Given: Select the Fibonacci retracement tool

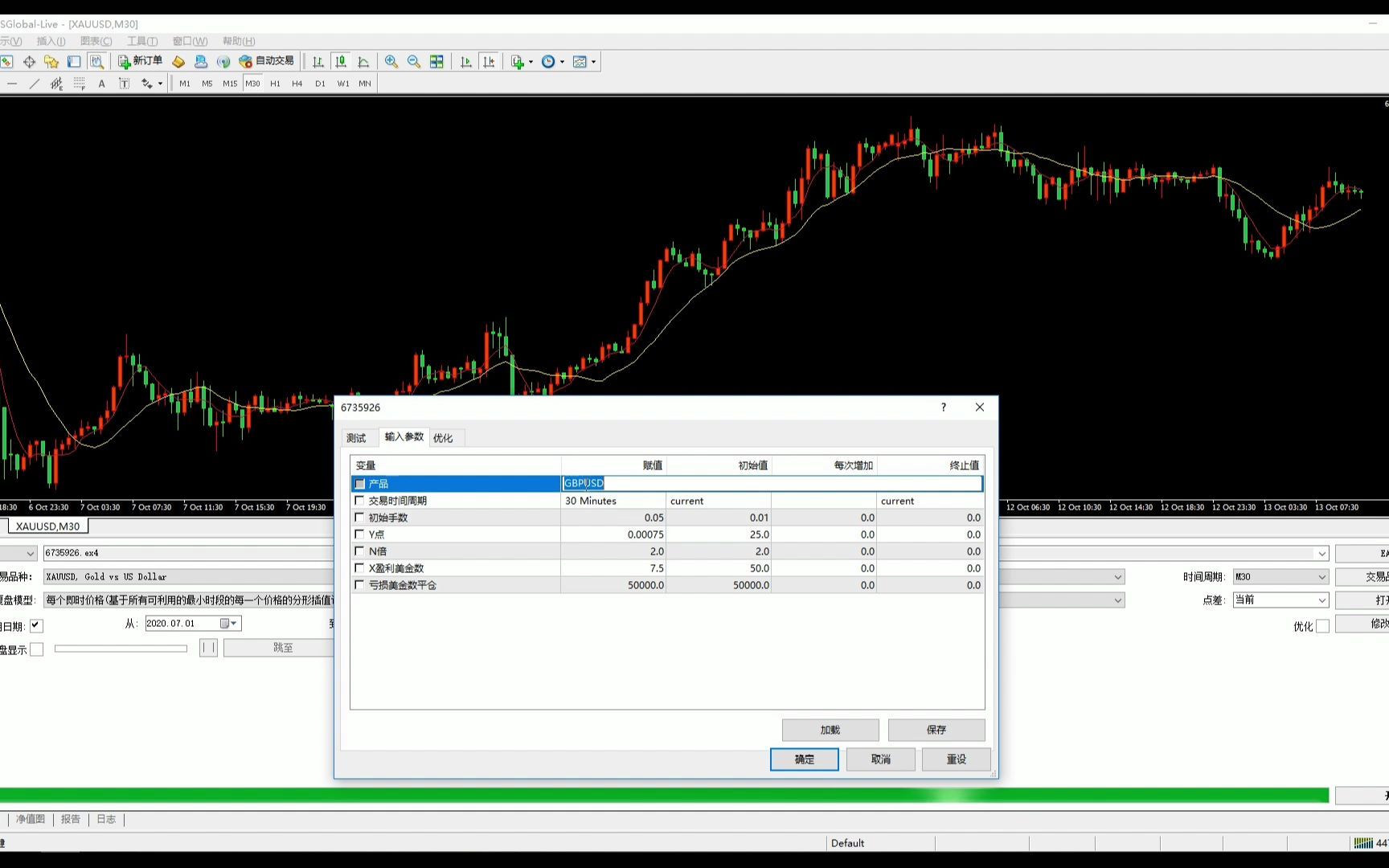Looking at the screenshot, I should click(x=79, y=84).
